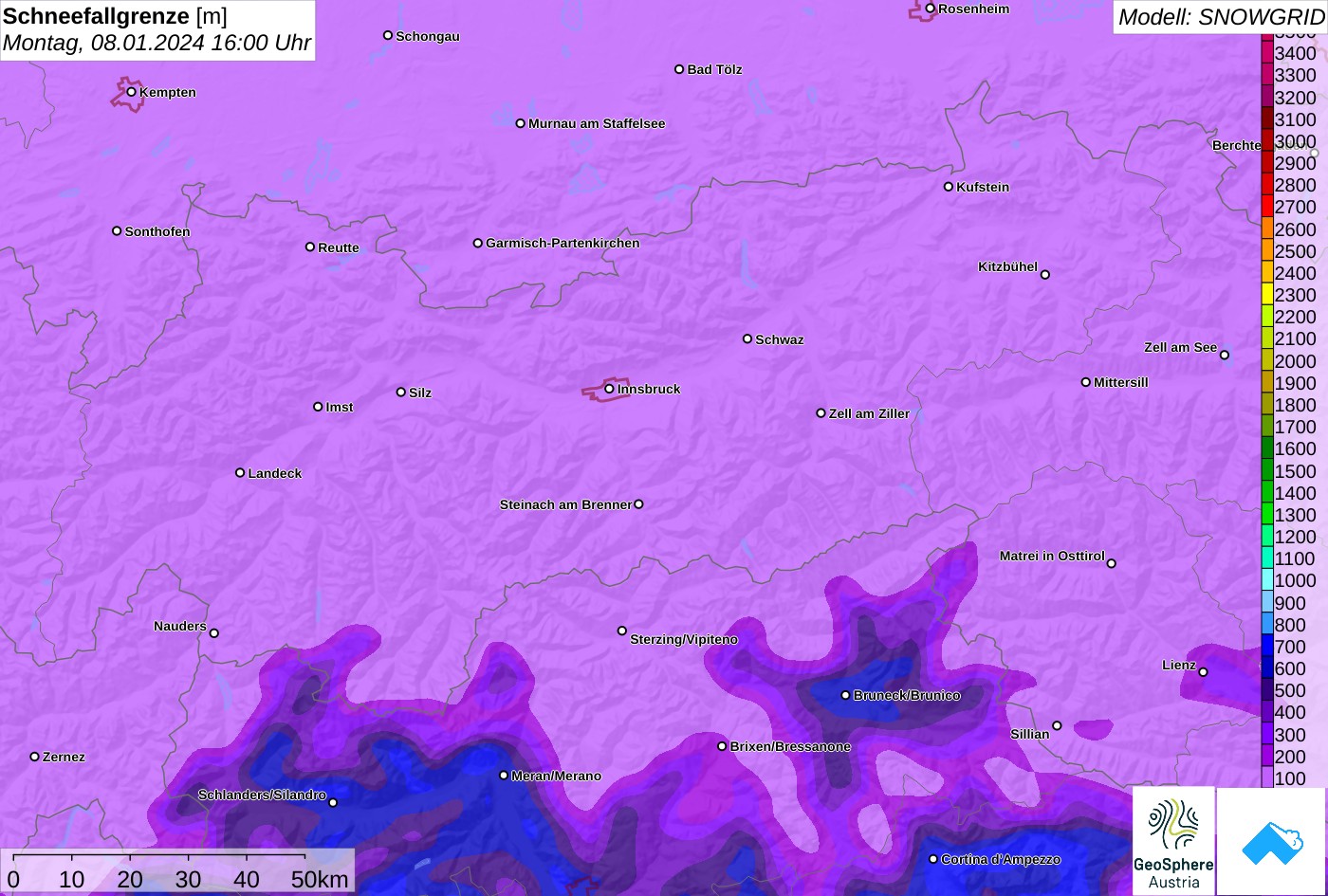This screenshot has height=896, width=1328.
Task: Click the Nauders town label
Action: (x=180, y=626)
